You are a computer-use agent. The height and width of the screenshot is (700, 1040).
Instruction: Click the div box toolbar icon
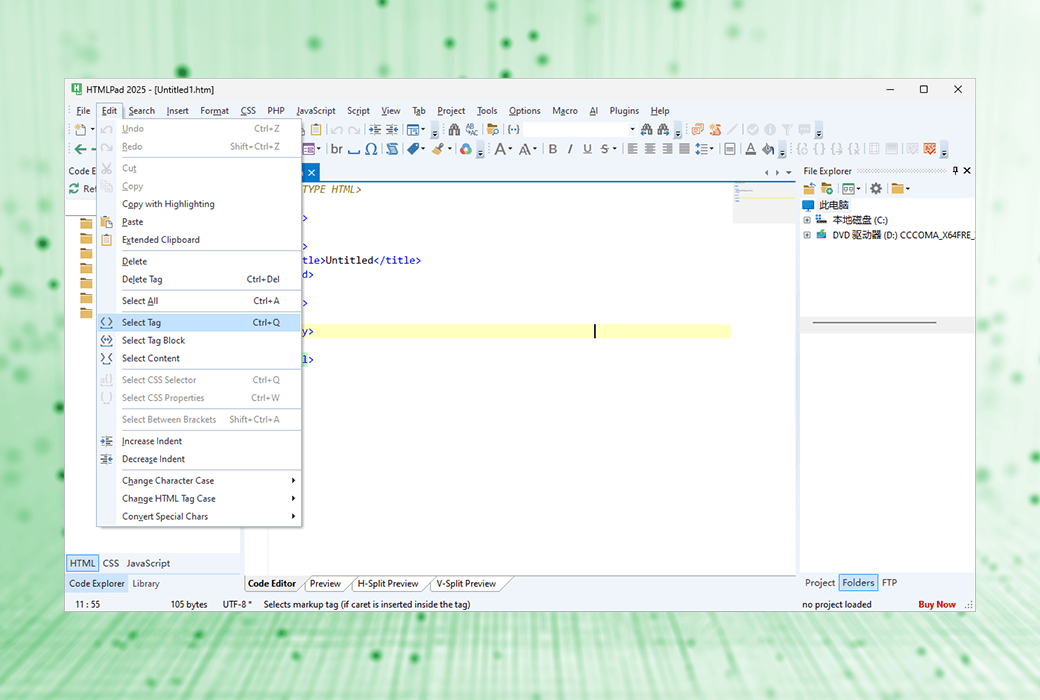coord(730,149)
